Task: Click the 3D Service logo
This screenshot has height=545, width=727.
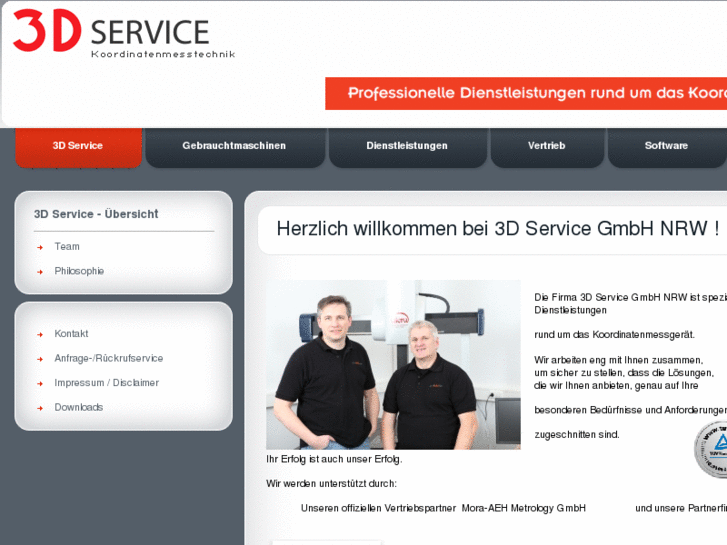Action: (124, 33)
